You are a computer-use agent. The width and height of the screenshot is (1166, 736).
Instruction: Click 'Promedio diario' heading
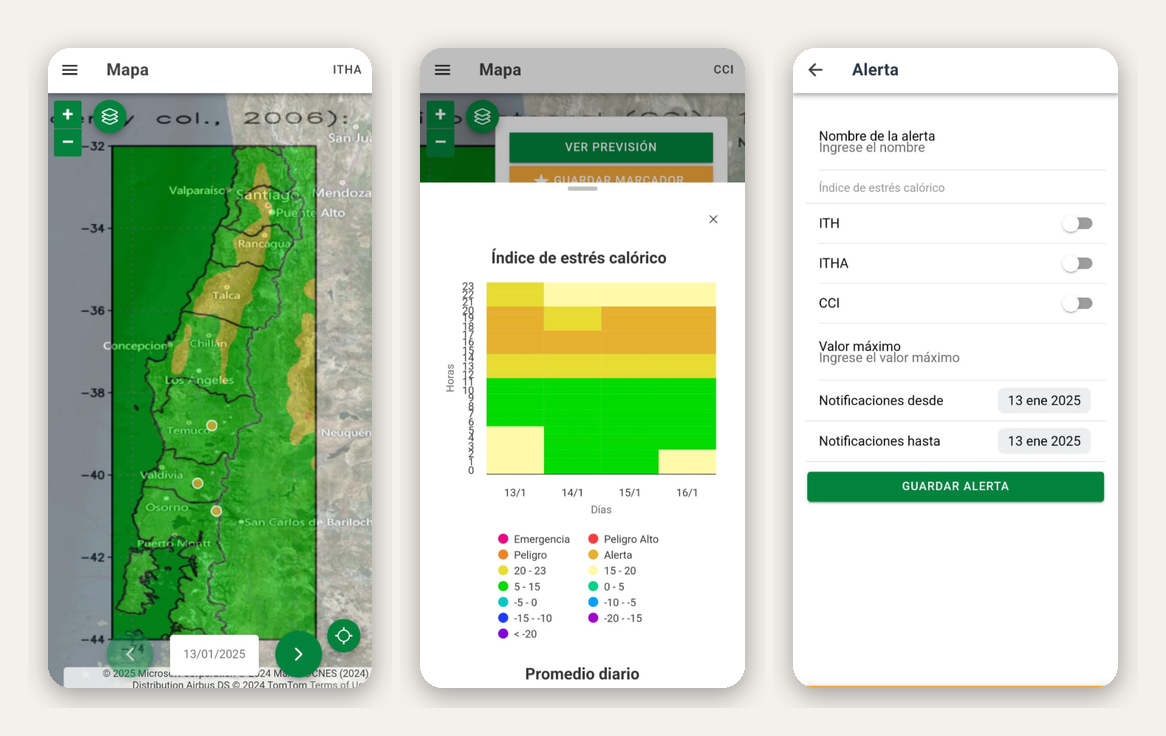(x=582, y=674)
